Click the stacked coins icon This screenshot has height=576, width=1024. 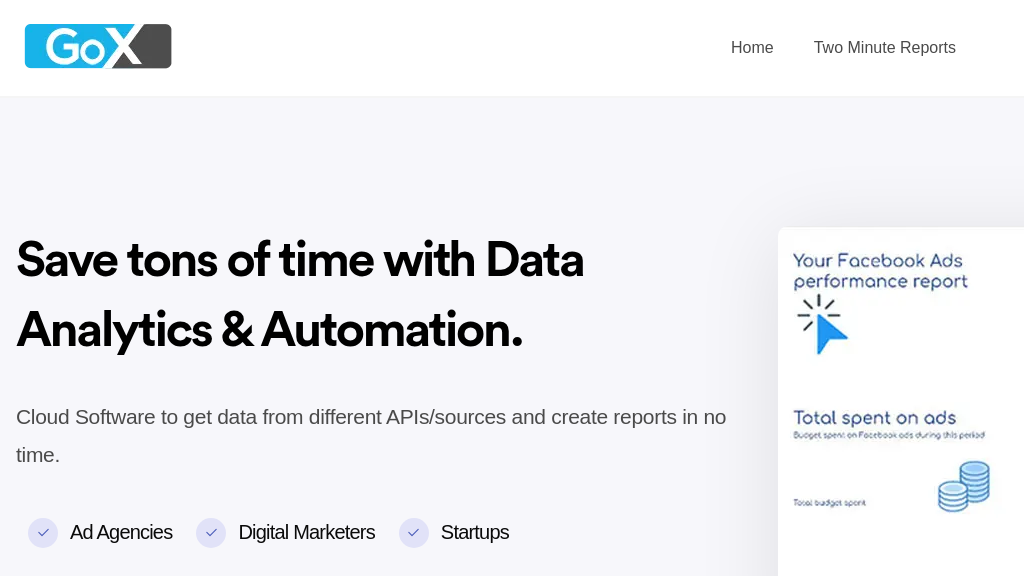(964, 487)
